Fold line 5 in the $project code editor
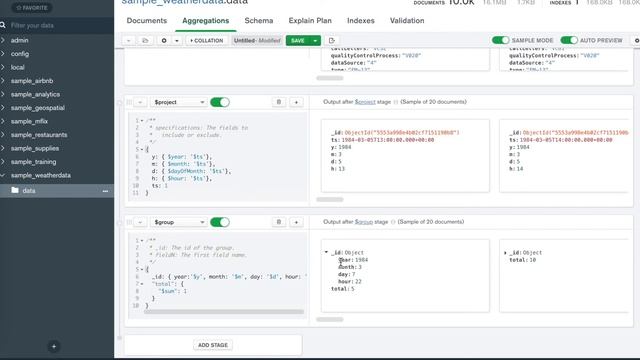The height and width of the screenshot is (360, 640). (x=142, y=149)
